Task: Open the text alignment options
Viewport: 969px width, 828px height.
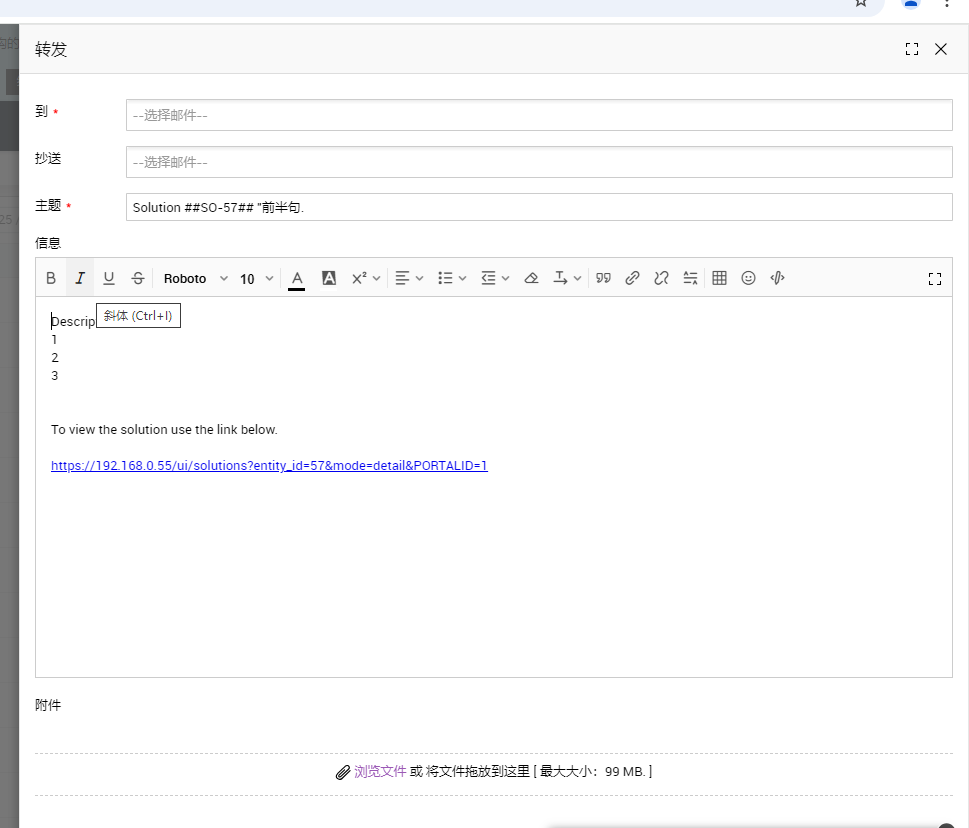Action: pos(409,279)
